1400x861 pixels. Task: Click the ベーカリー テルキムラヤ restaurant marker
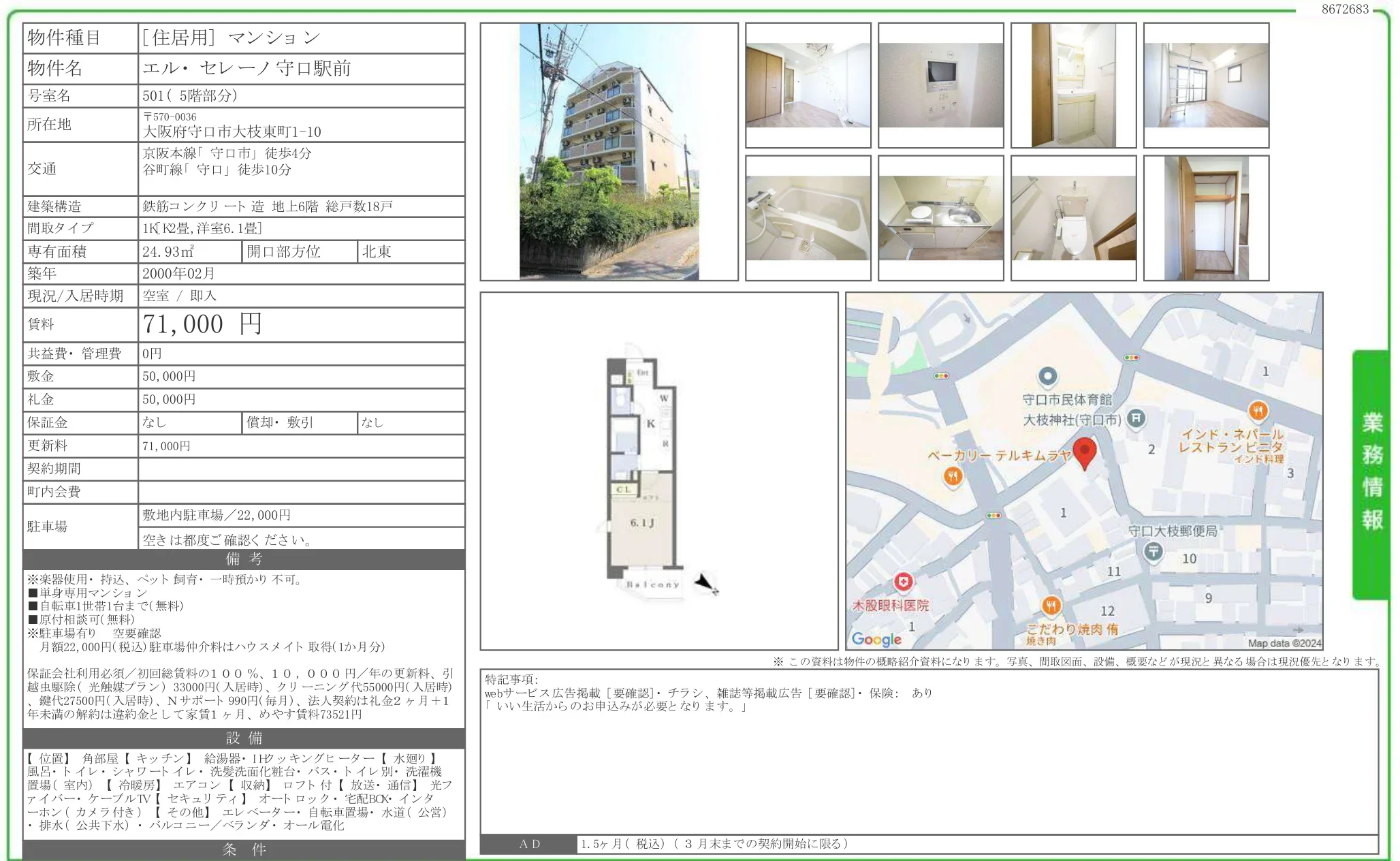click(953, 476)
